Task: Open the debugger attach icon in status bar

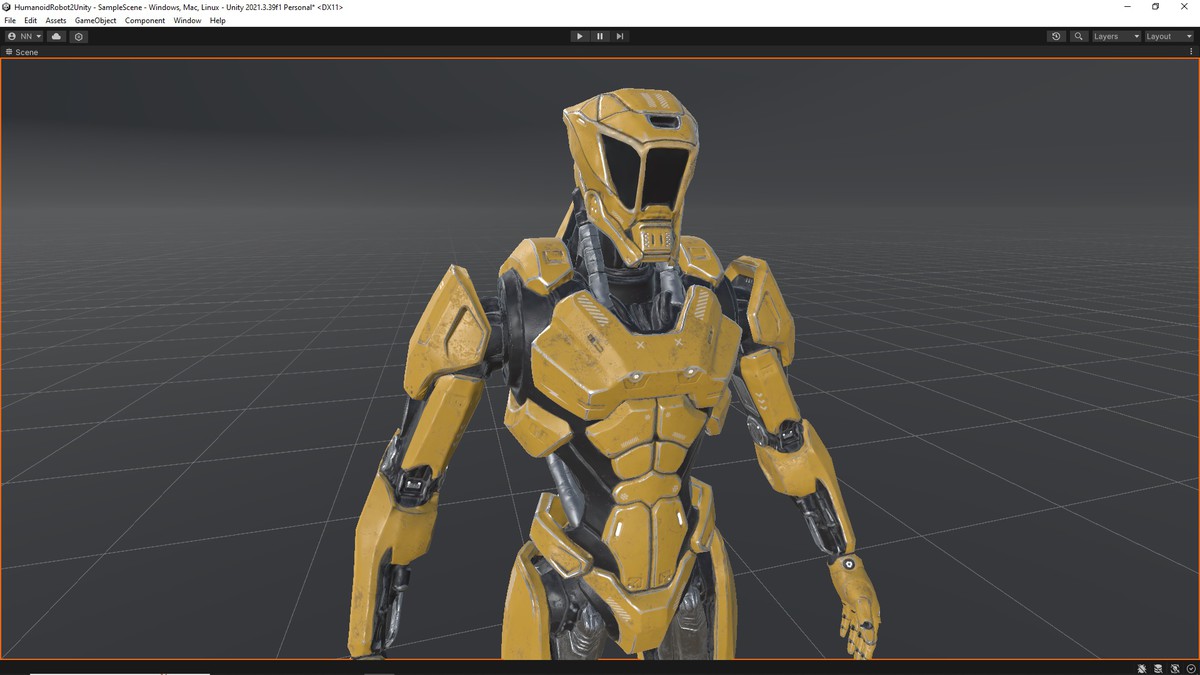Action: coord(1141,668)
